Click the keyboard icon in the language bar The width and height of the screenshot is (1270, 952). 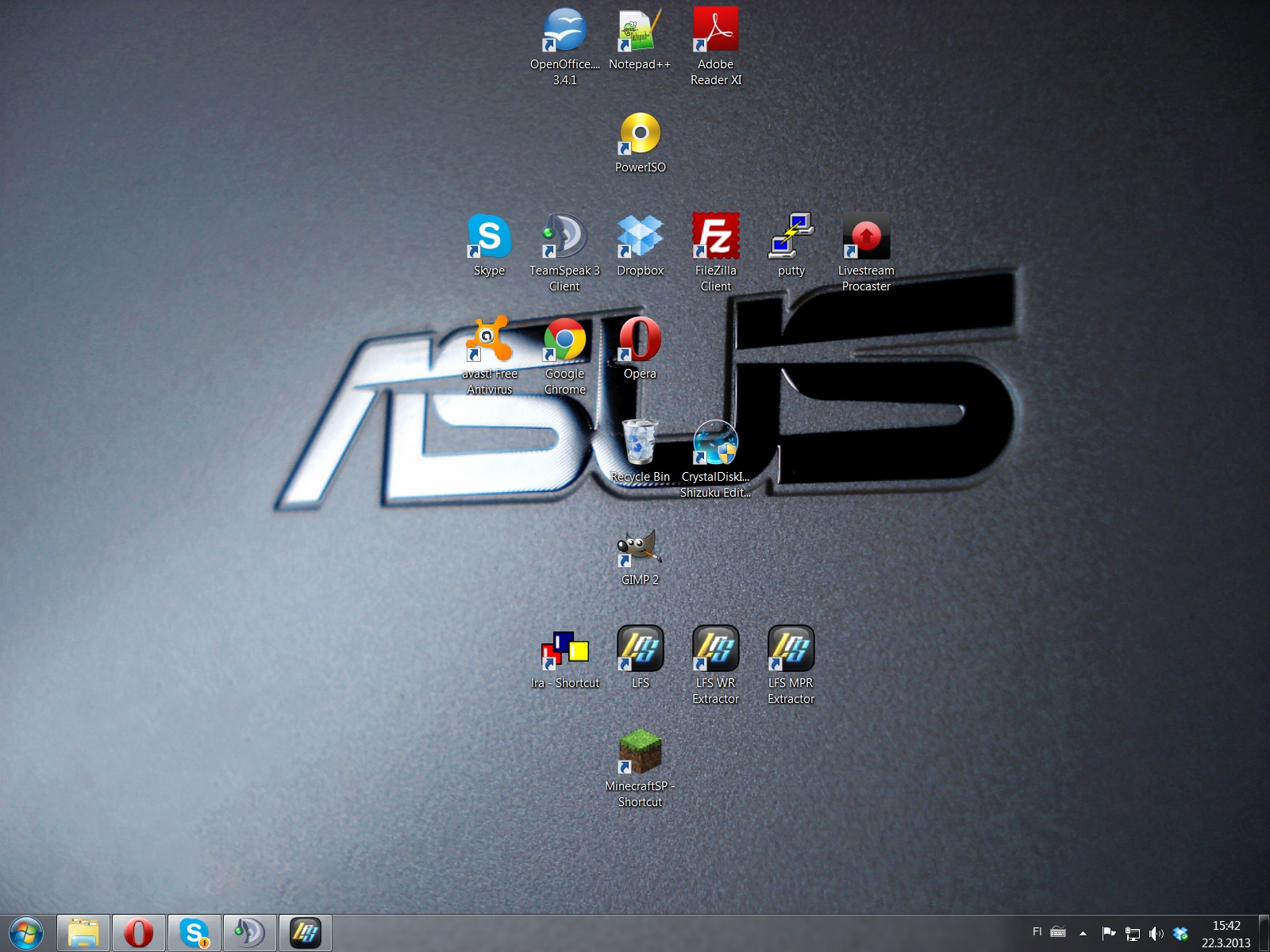pos(1058,932)
